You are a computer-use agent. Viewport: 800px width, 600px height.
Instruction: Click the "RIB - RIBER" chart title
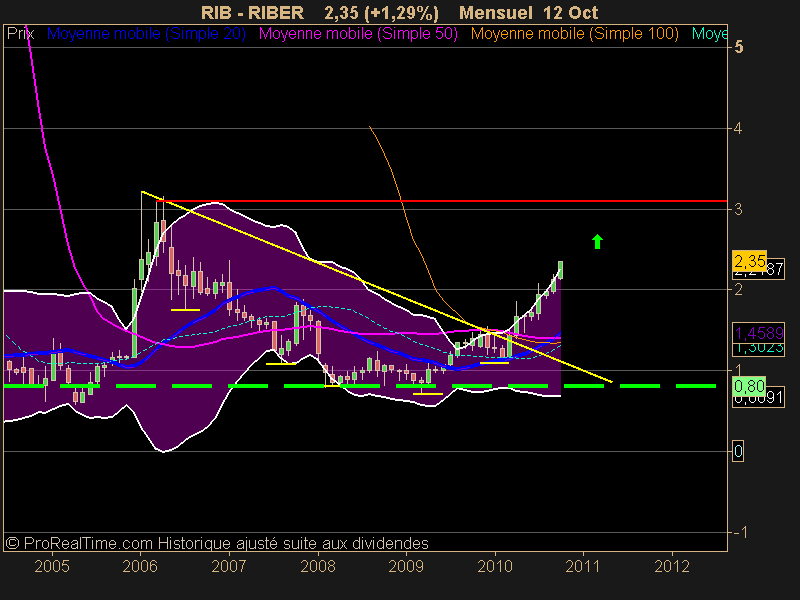[252, 12]
